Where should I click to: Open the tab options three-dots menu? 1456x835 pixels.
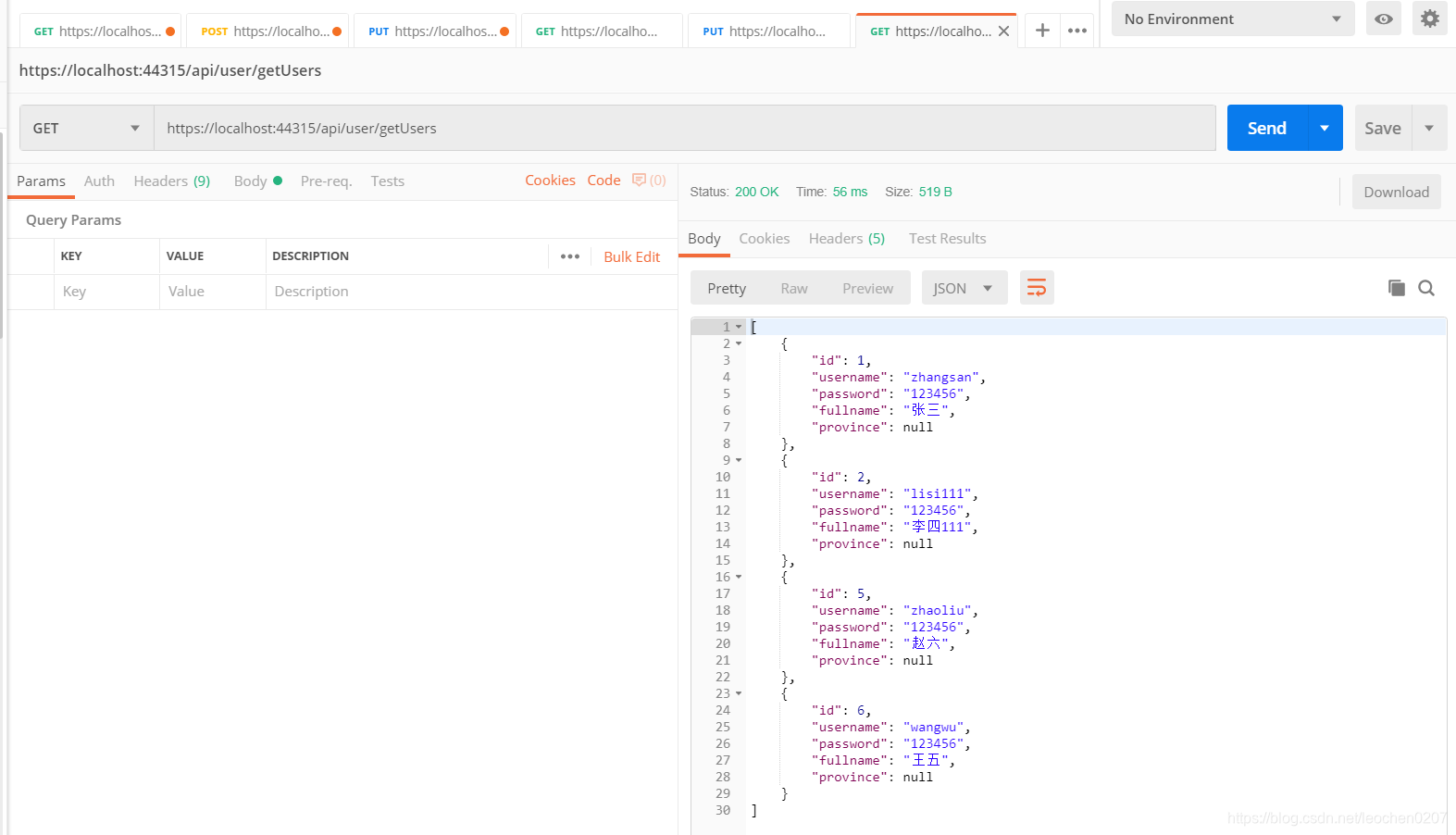pyautogui.click(x=1077, y=31)
